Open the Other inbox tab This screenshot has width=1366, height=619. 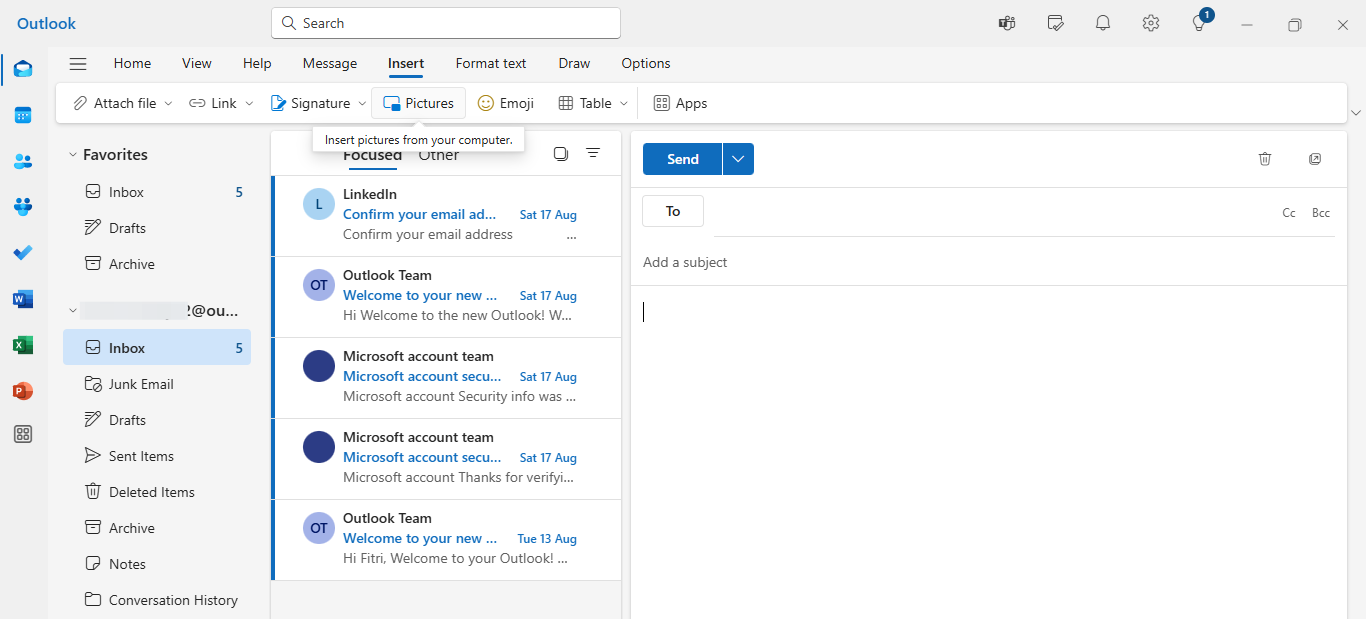click(438, 155)
